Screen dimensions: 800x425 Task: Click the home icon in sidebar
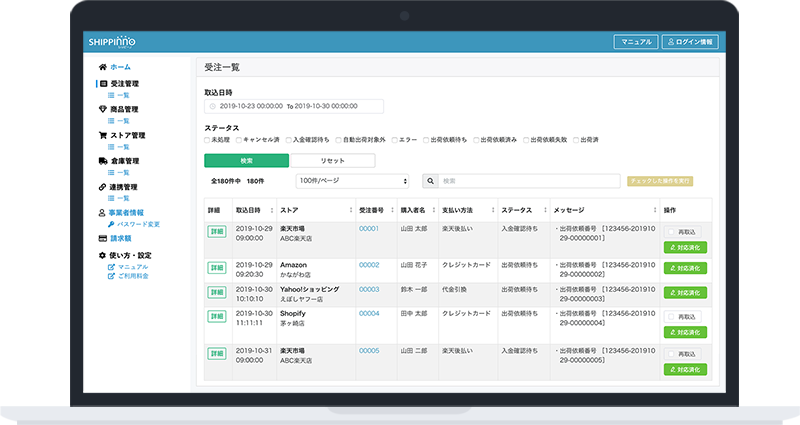(103, 67)
